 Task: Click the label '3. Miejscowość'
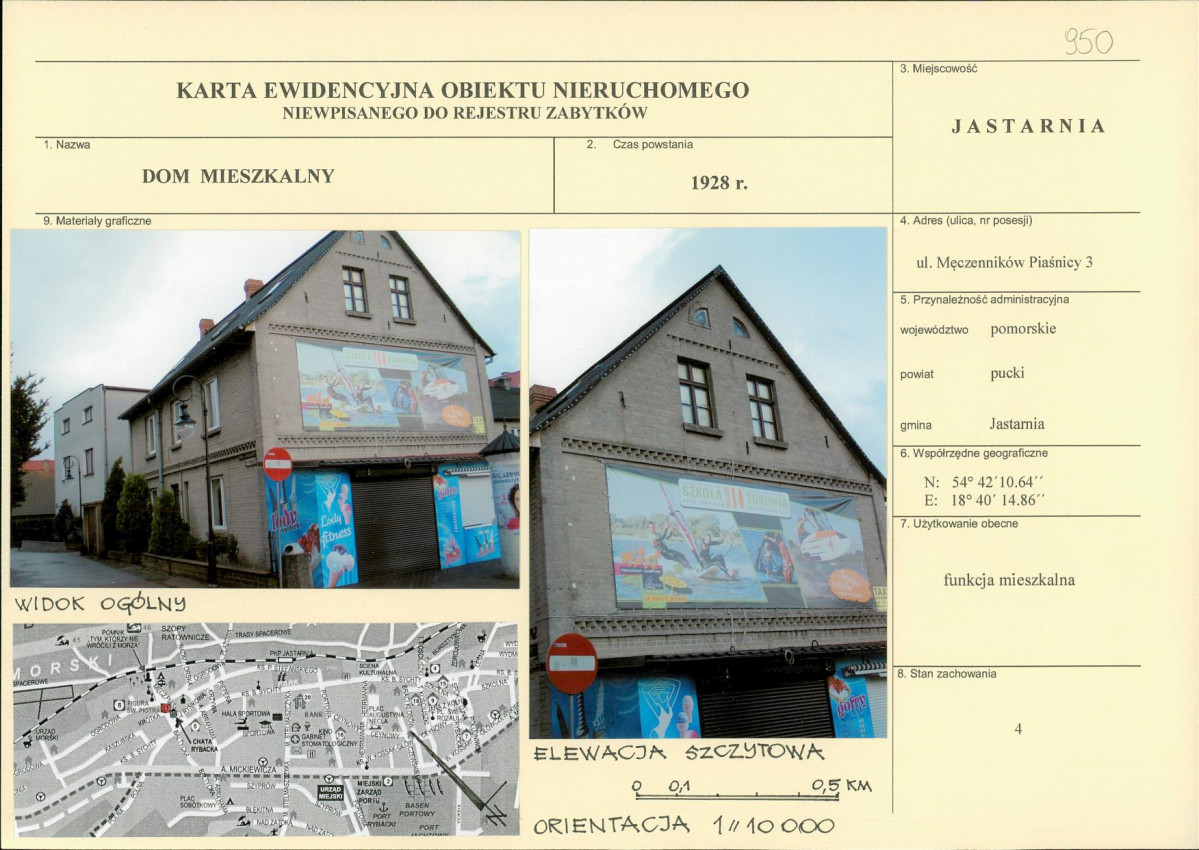(938, 69)
